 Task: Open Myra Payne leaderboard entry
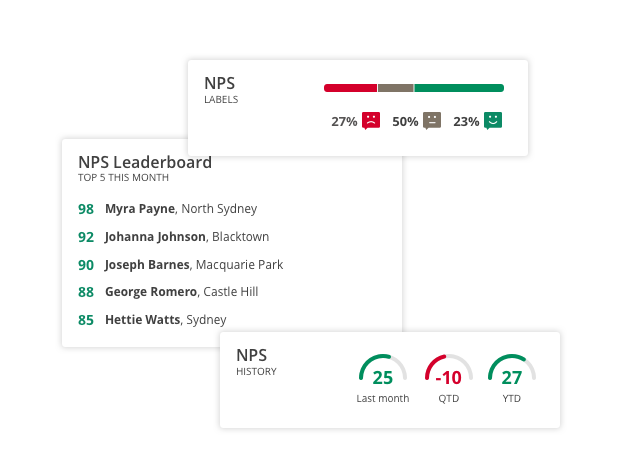168,209
